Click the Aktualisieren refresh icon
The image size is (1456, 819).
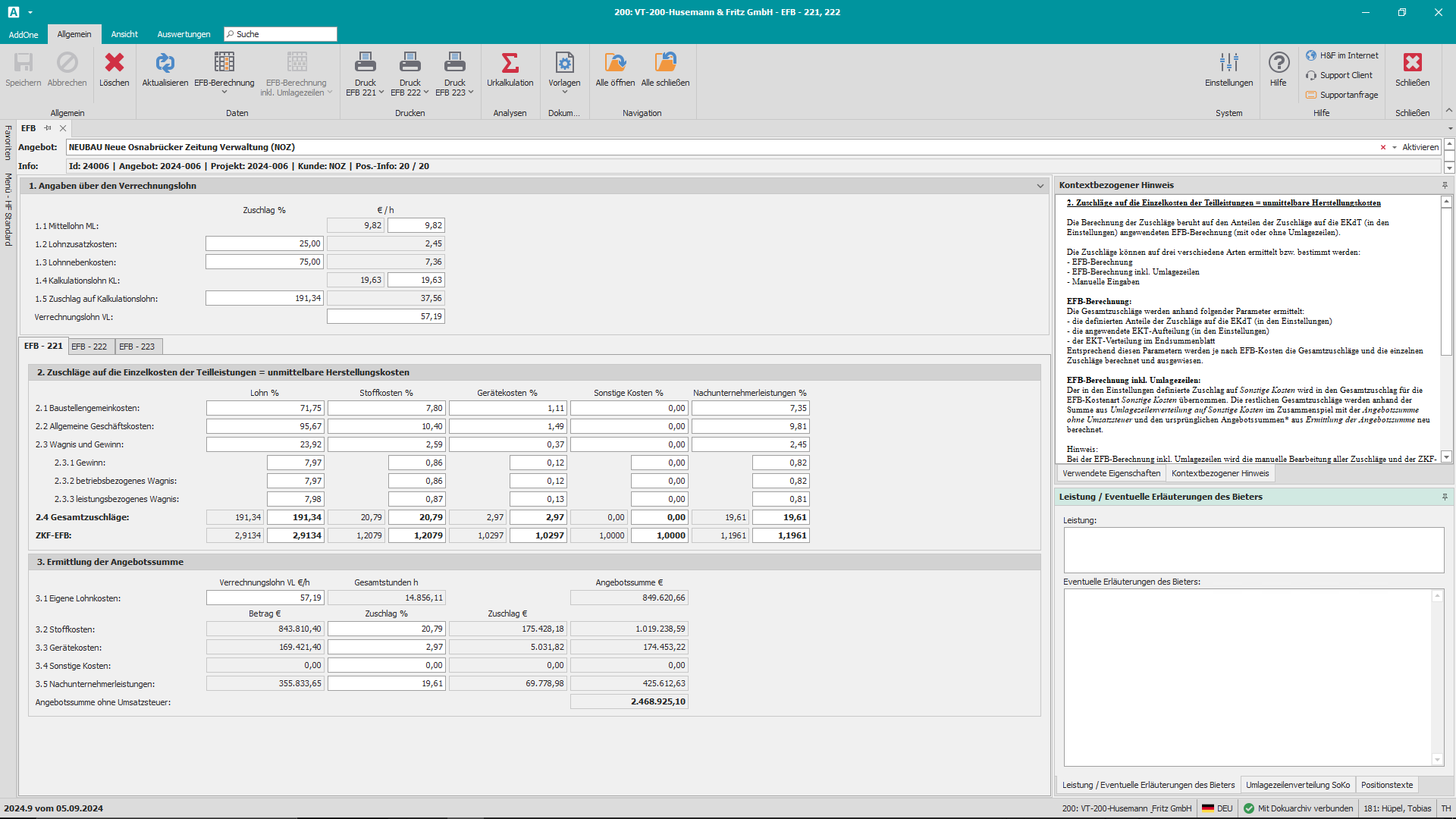(x=165, y=63)
